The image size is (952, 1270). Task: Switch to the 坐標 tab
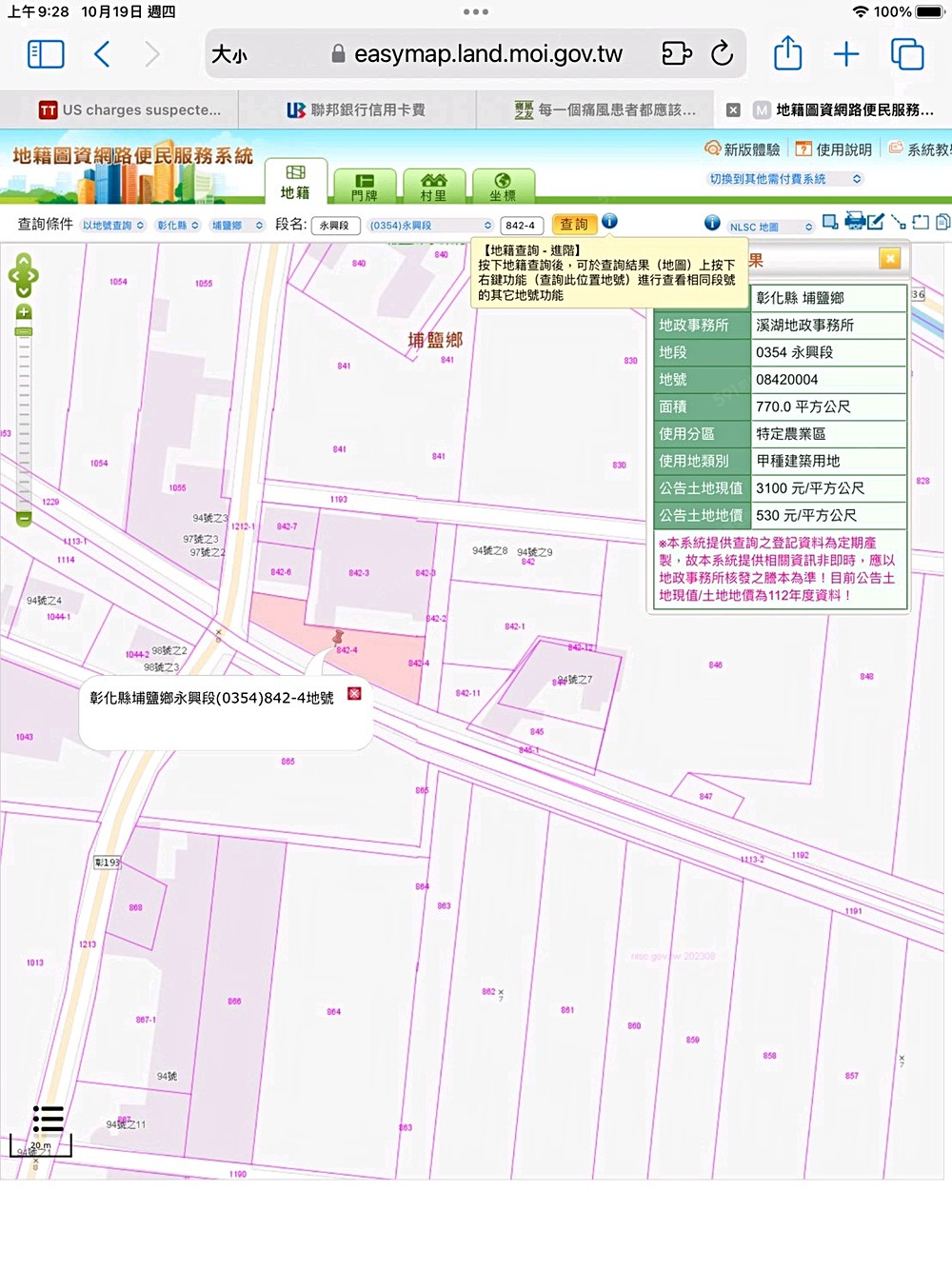[503, 187]
